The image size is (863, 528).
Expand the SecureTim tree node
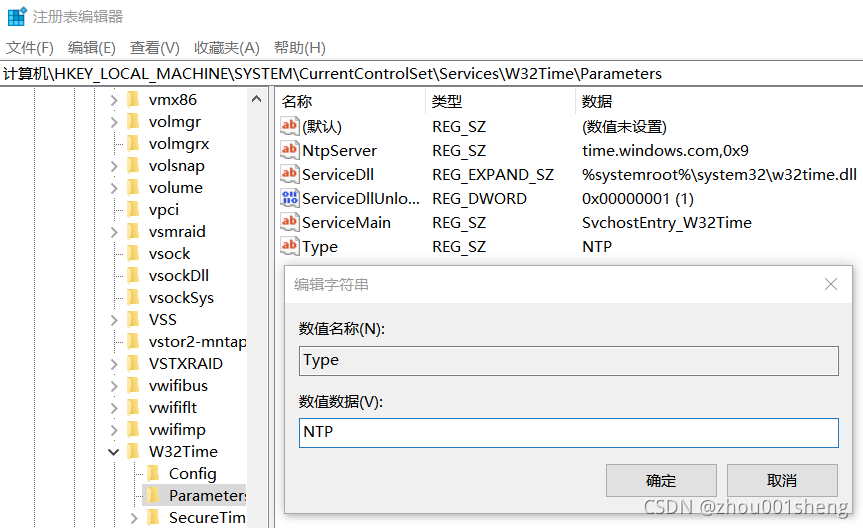(x=134, y=518)
